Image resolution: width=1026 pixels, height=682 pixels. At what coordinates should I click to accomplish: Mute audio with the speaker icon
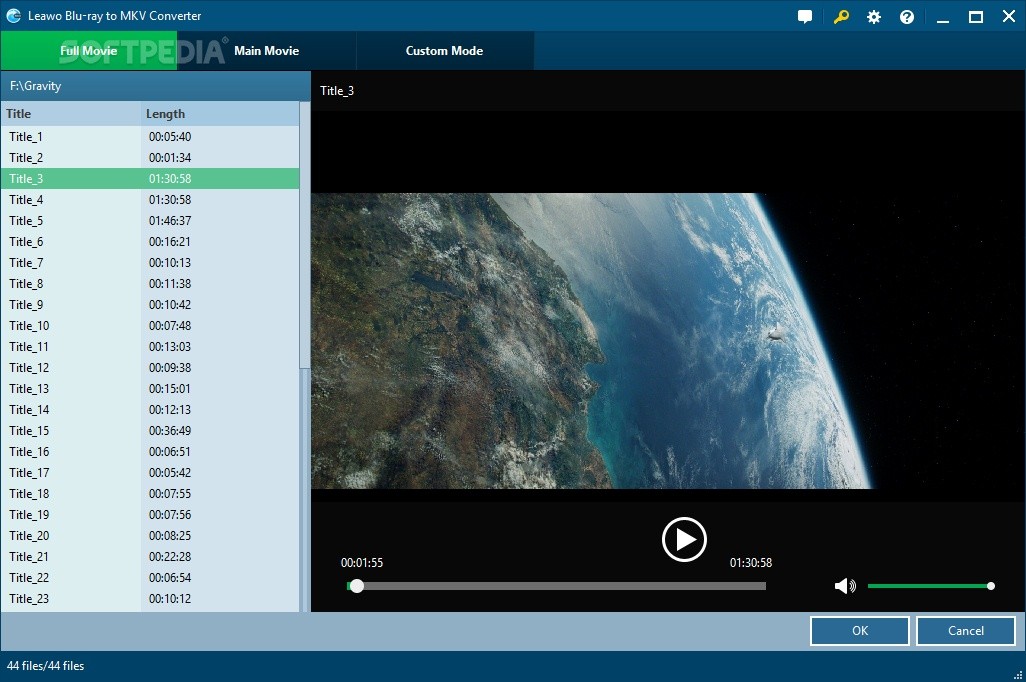[845, 586]
